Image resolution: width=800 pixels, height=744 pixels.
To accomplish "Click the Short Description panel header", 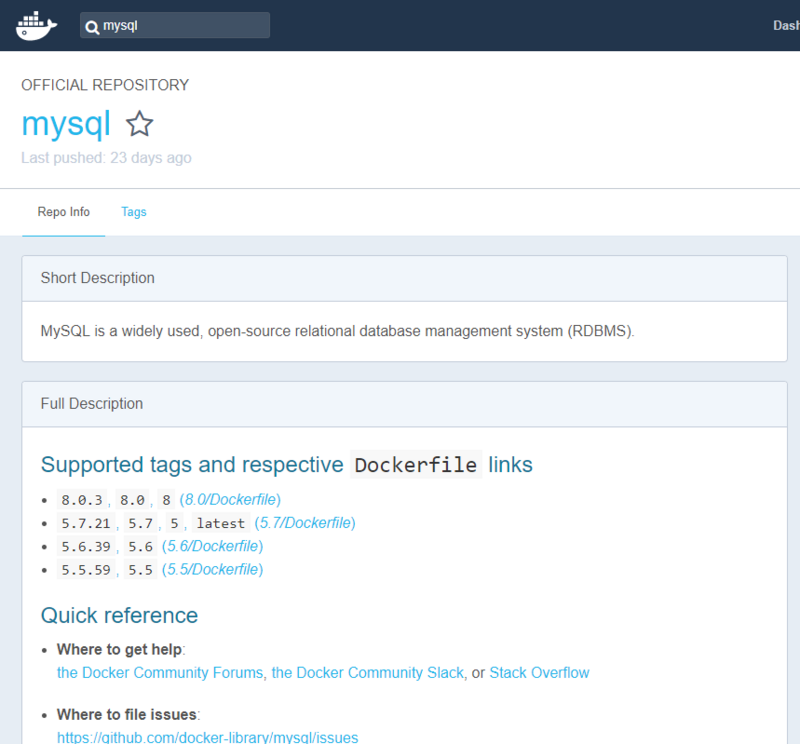I will coord(405,279).
